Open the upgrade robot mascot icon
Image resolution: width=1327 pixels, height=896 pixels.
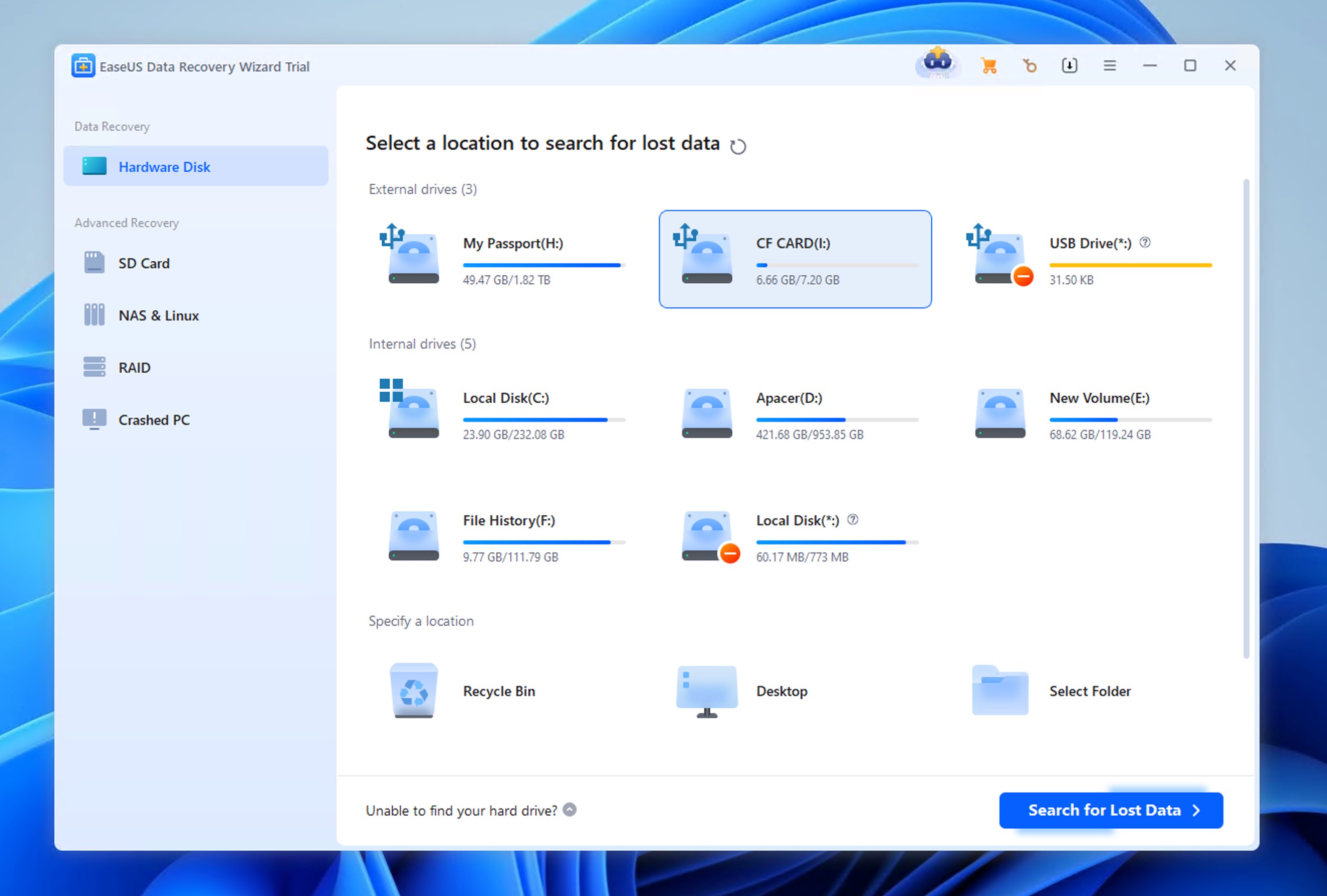tap(938, 63)
